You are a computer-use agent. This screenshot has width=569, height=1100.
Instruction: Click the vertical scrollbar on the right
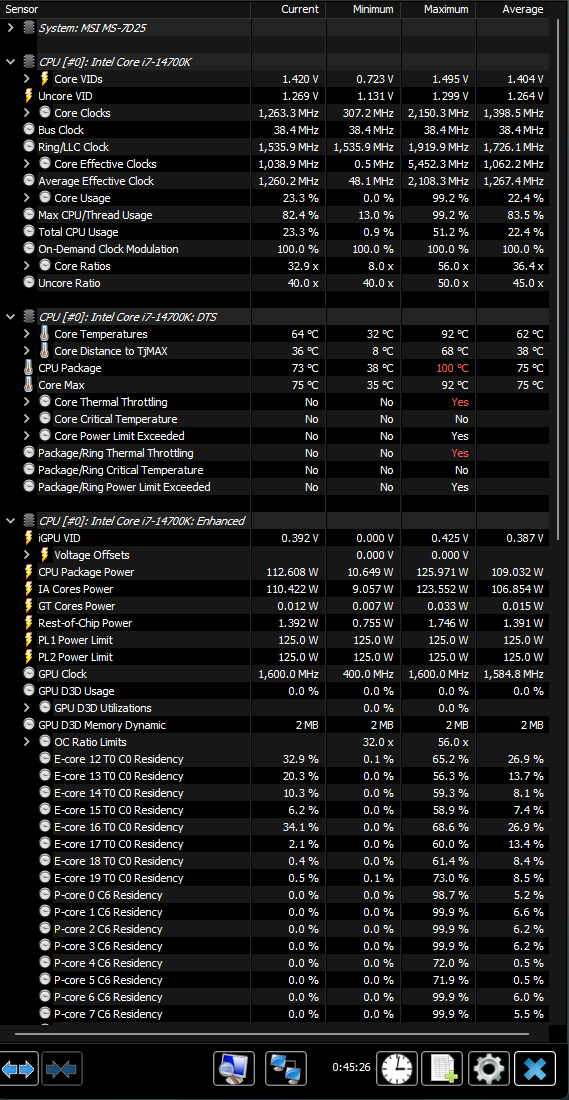[558, 281]
